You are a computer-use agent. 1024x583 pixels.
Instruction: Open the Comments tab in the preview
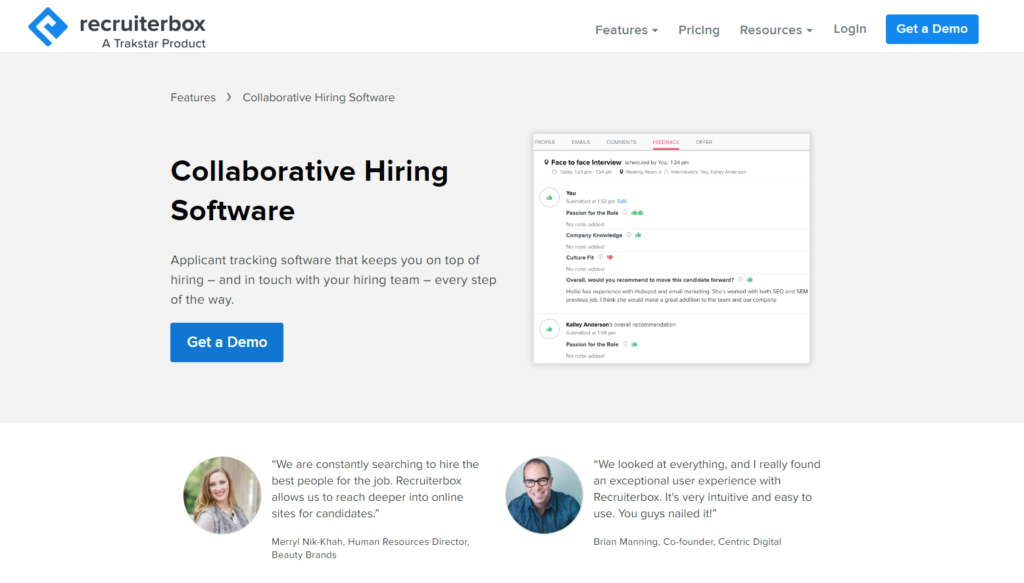pos(621,142)
